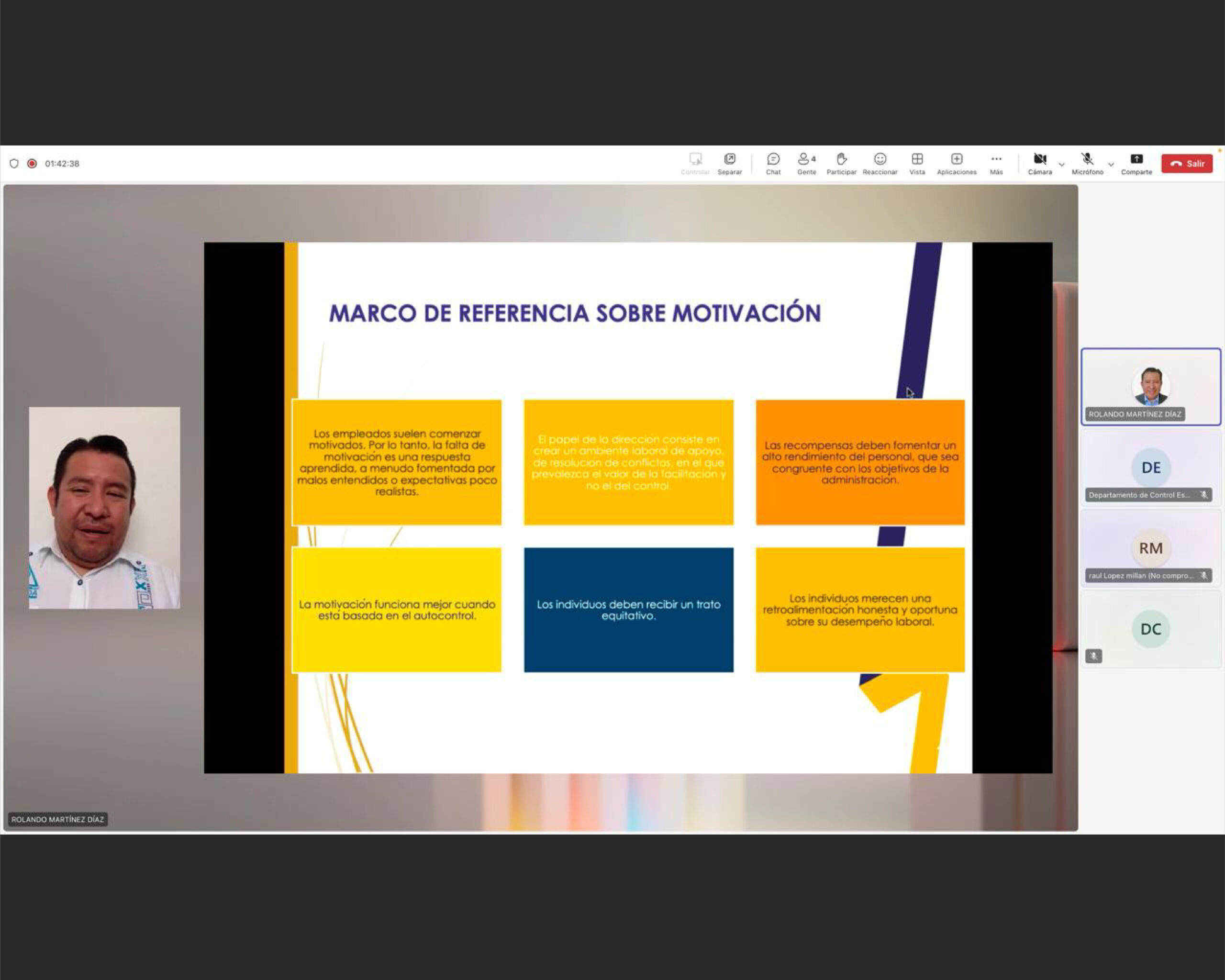Click the meeting timer 01:42:38
This screenshot has height=980, width=1225.
pos(62,164)
